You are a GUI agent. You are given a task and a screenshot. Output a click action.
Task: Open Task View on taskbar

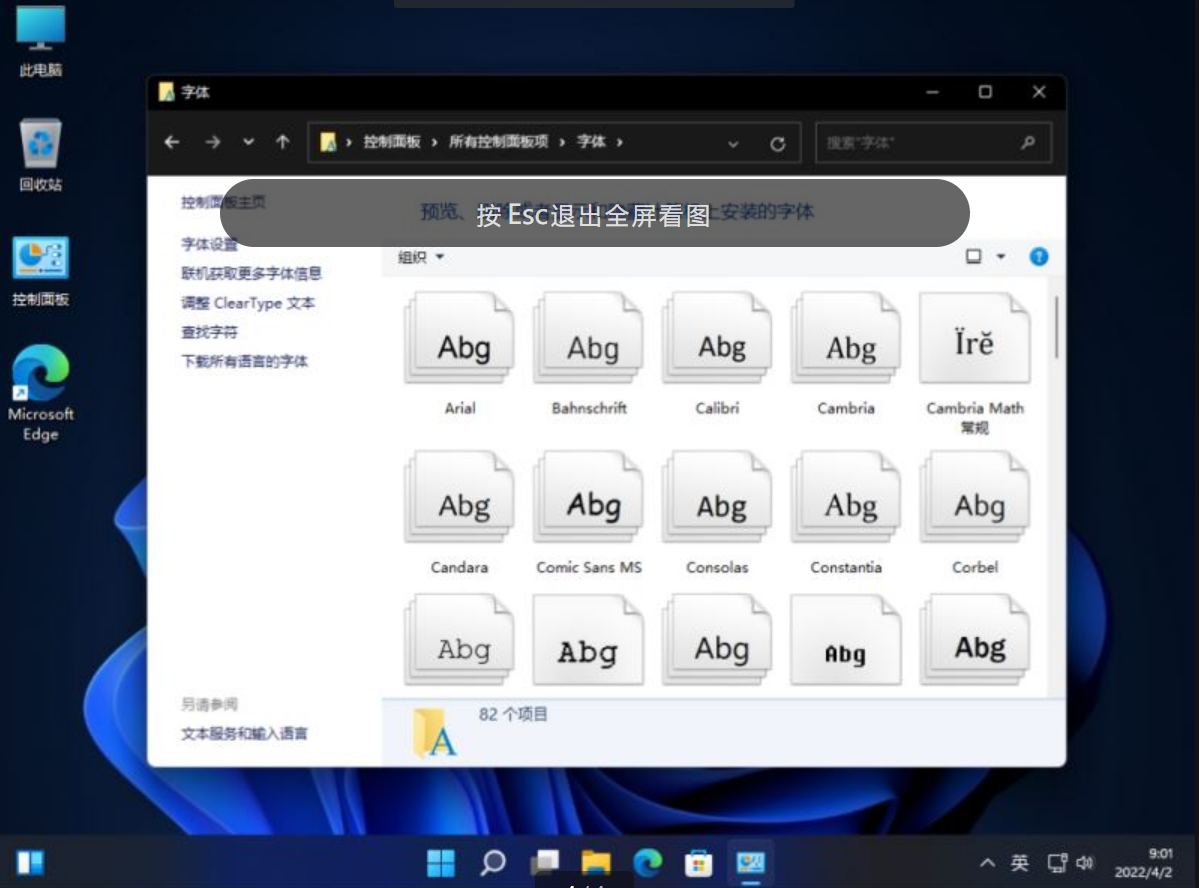[x=544, y=863]
